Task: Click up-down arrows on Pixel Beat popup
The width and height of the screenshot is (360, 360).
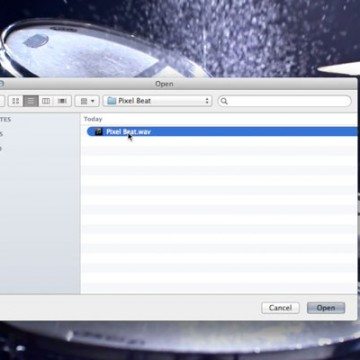Action: (x=207, y=101)
